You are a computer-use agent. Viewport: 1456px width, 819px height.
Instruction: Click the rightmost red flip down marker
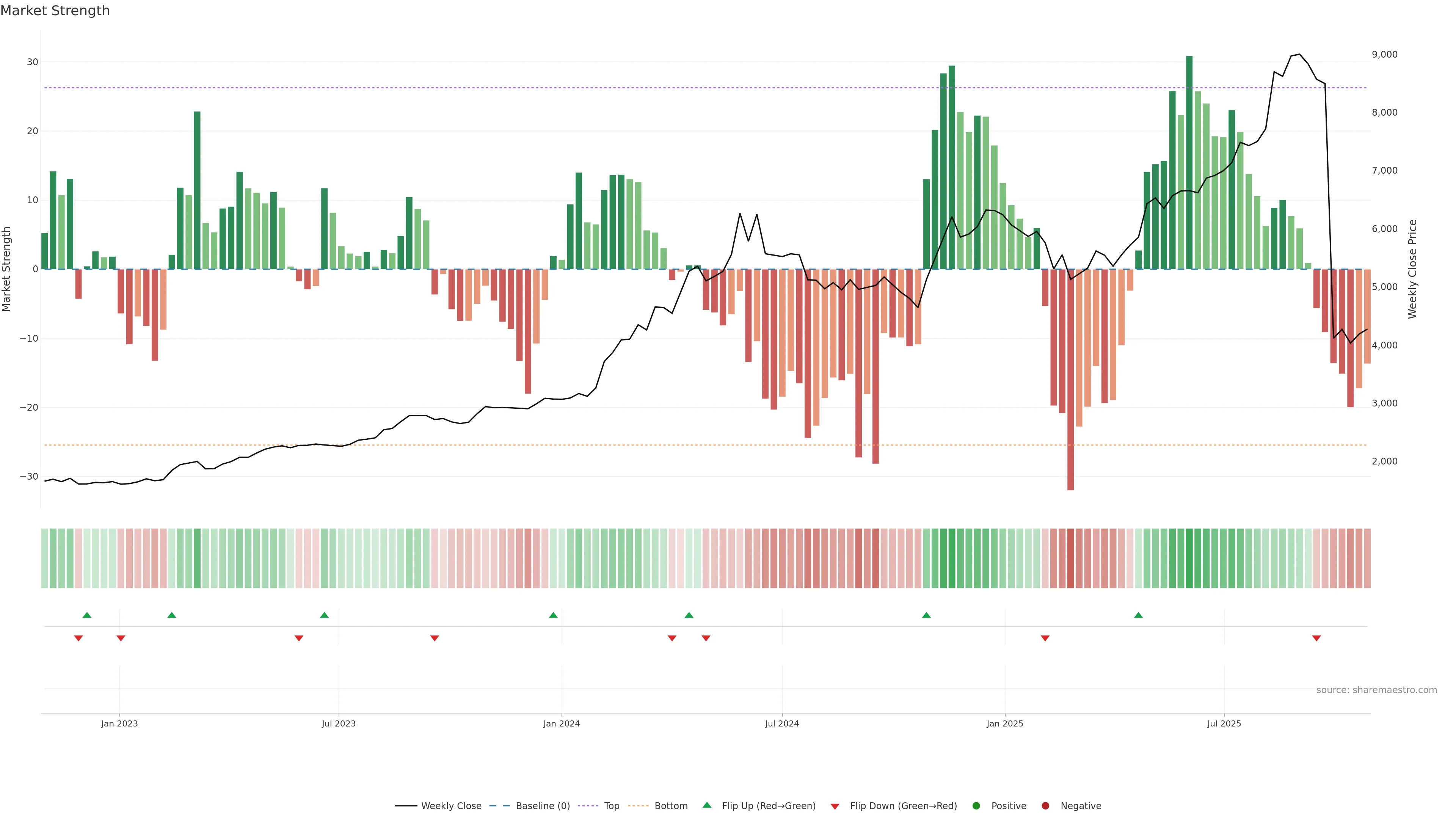pos(1316,638)
